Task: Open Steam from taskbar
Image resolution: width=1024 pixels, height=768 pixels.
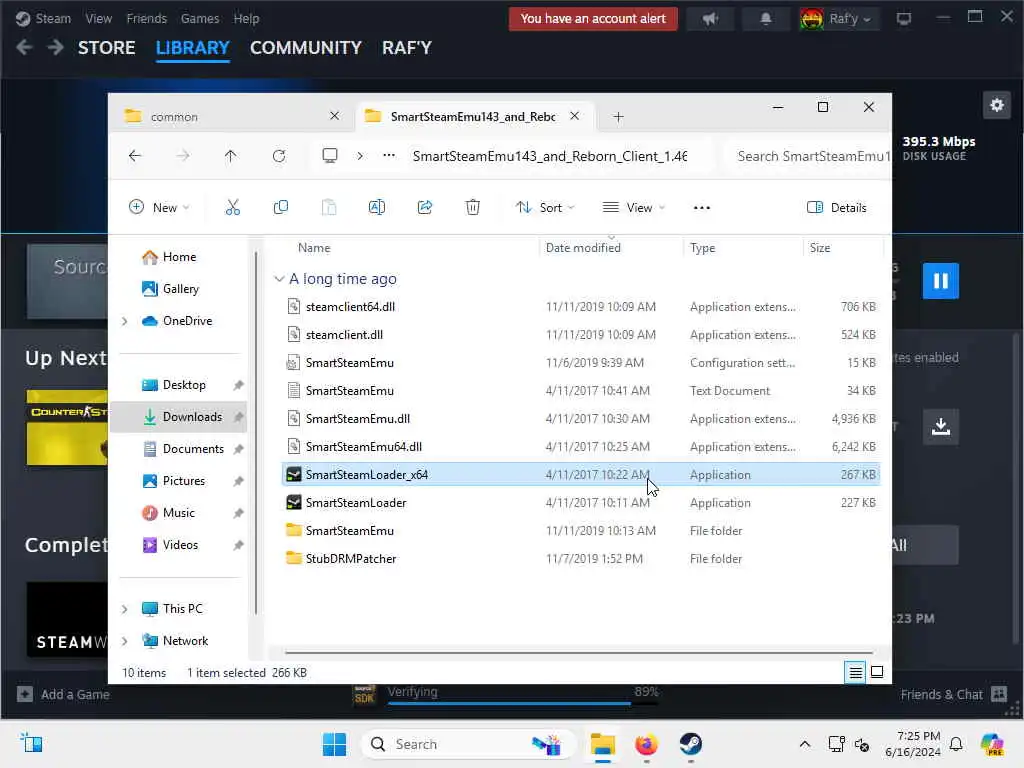Action: [690, 744]
